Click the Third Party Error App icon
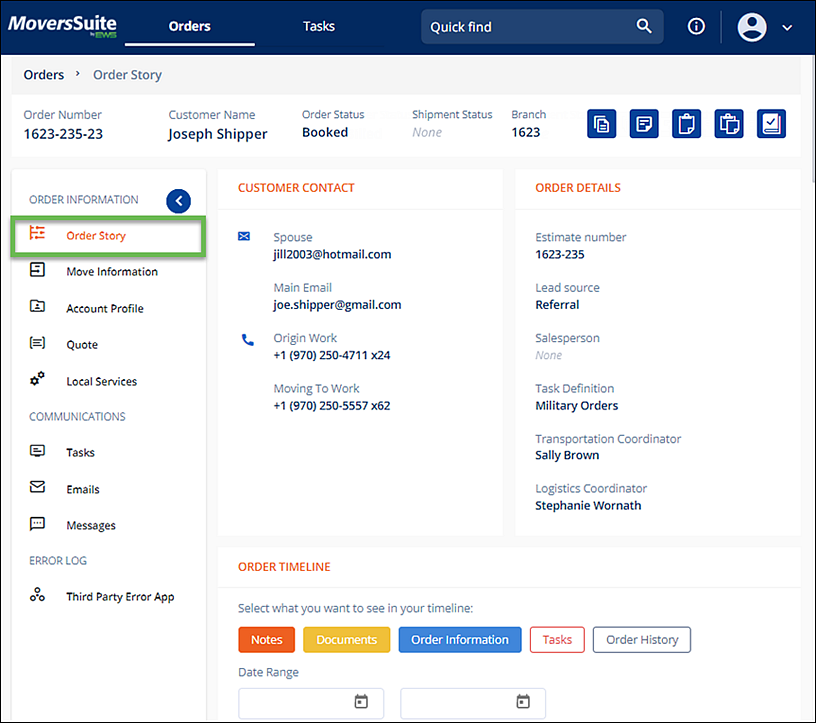This screenshot has width=816, height=723. (x=36, y=596)
